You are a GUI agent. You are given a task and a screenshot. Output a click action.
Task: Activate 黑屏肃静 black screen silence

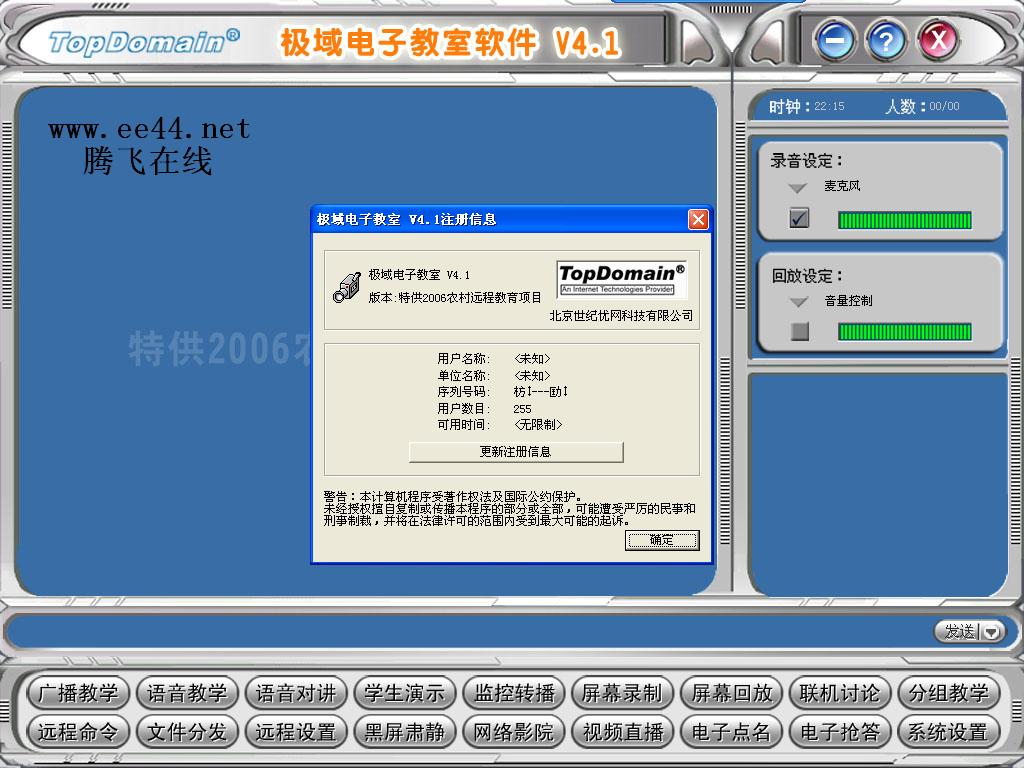point(406,731)
